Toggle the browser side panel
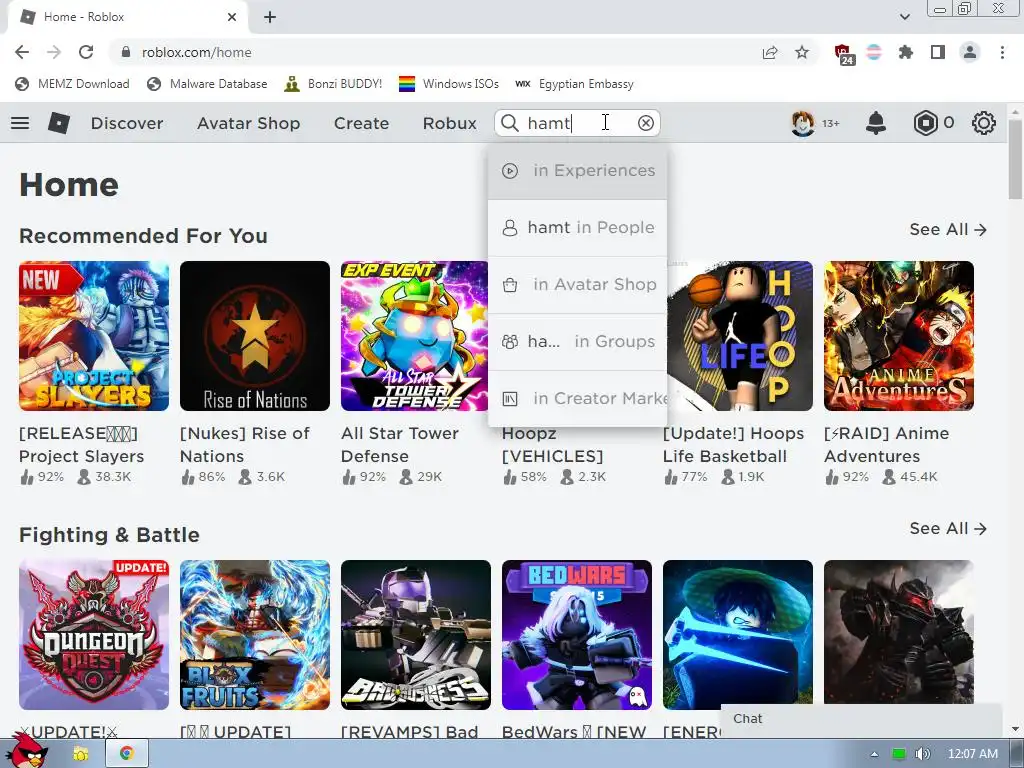This screenshot has height=768, width=1024. (938, 52)
